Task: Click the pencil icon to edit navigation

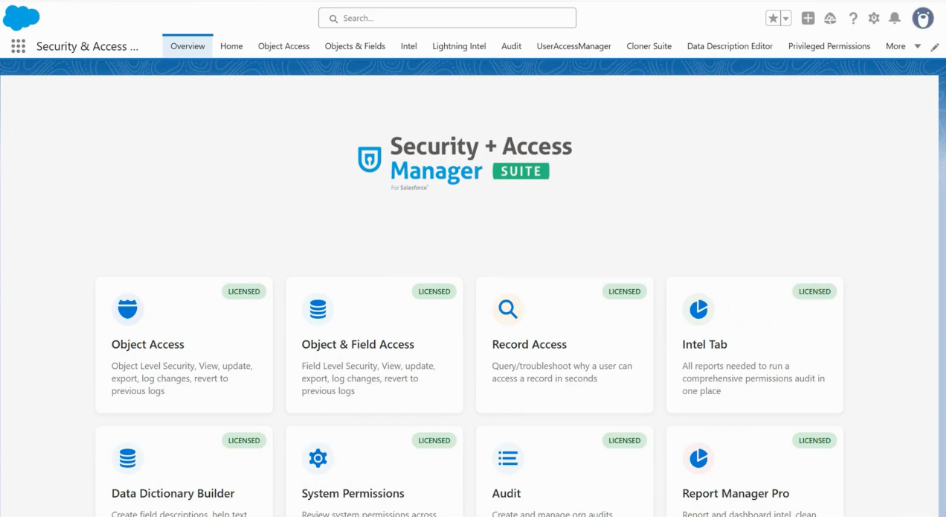Action: (x=935, y=47)
